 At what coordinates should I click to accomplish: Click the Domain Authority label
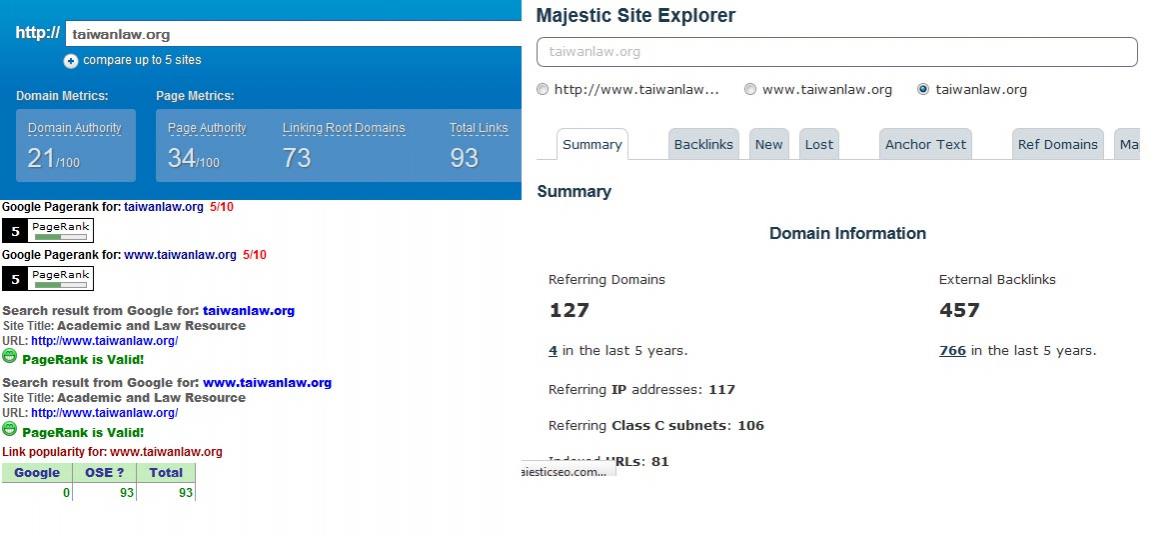(x=75, y=128)
